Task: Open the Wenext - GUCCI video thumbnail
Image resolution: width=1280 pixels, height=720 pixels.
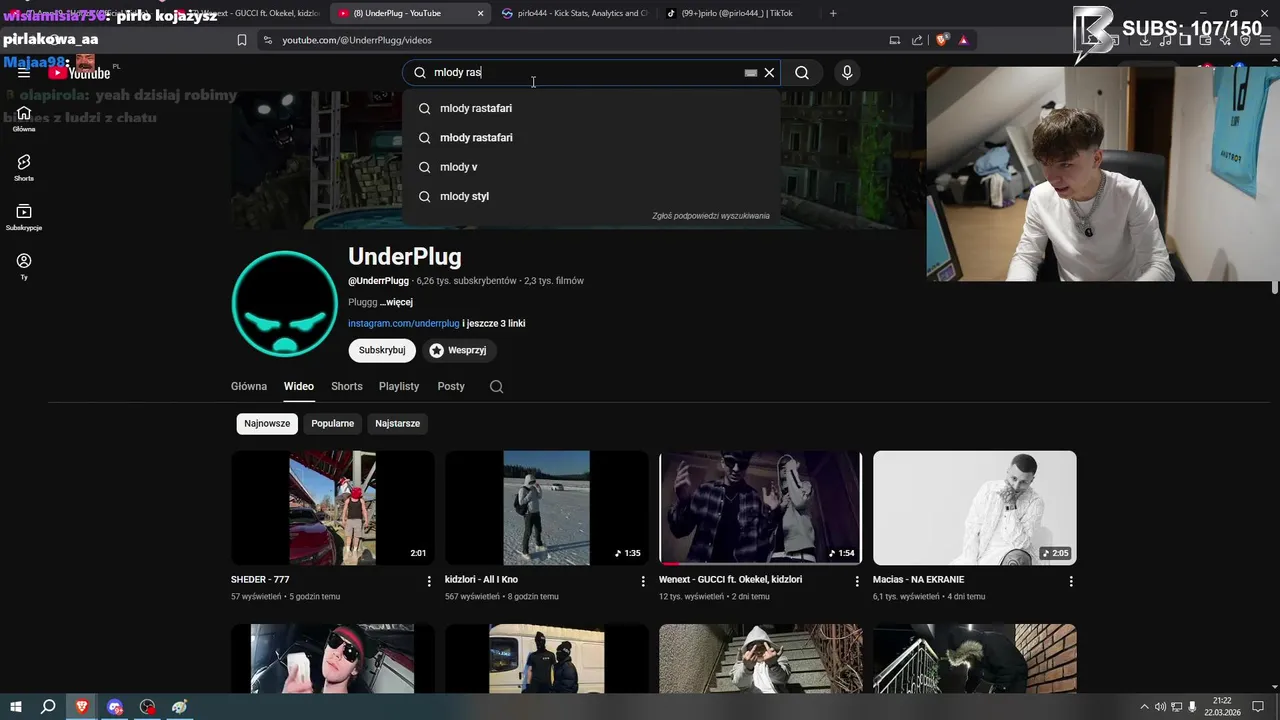Action: coord(761,508)
